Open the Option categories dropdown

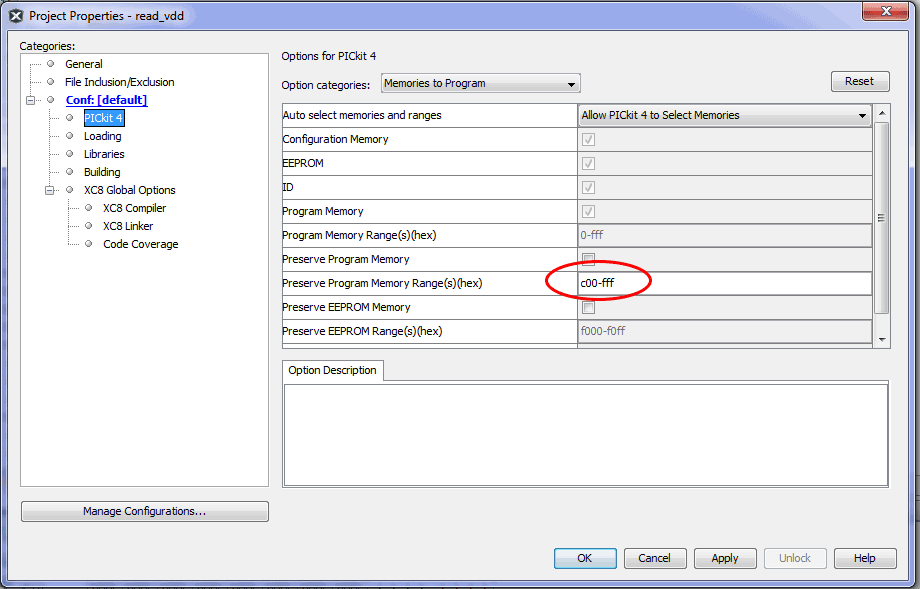[481, 83]
